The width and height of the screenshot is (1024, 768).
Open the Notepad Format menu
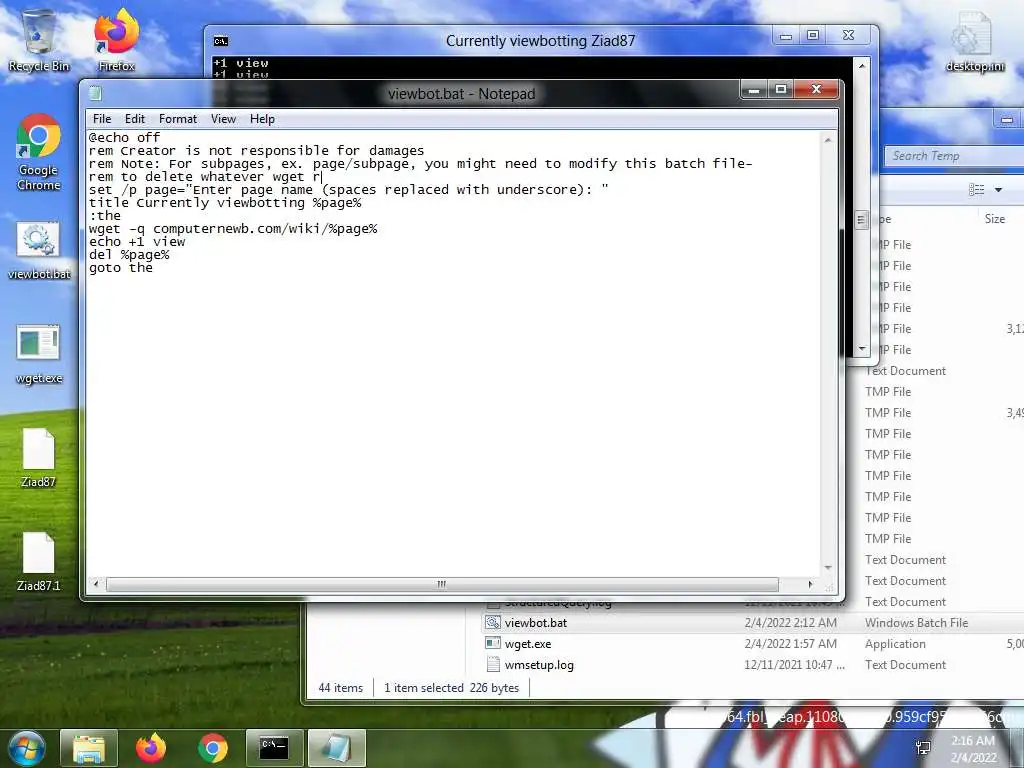pyautogui.click(x=178, y=119)
